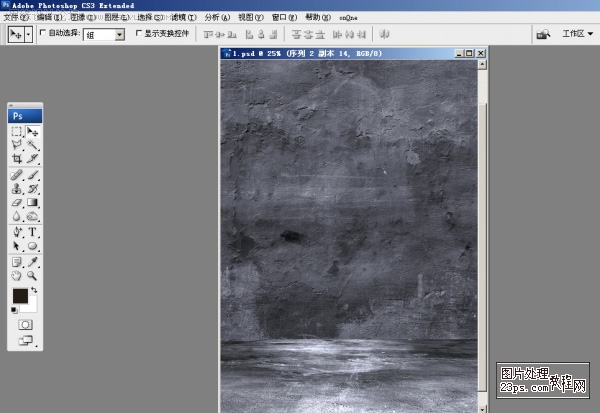Click Align vertical centers icon
Screen dimensions: 600x413
pyautogui.click(x=220, y=34)
